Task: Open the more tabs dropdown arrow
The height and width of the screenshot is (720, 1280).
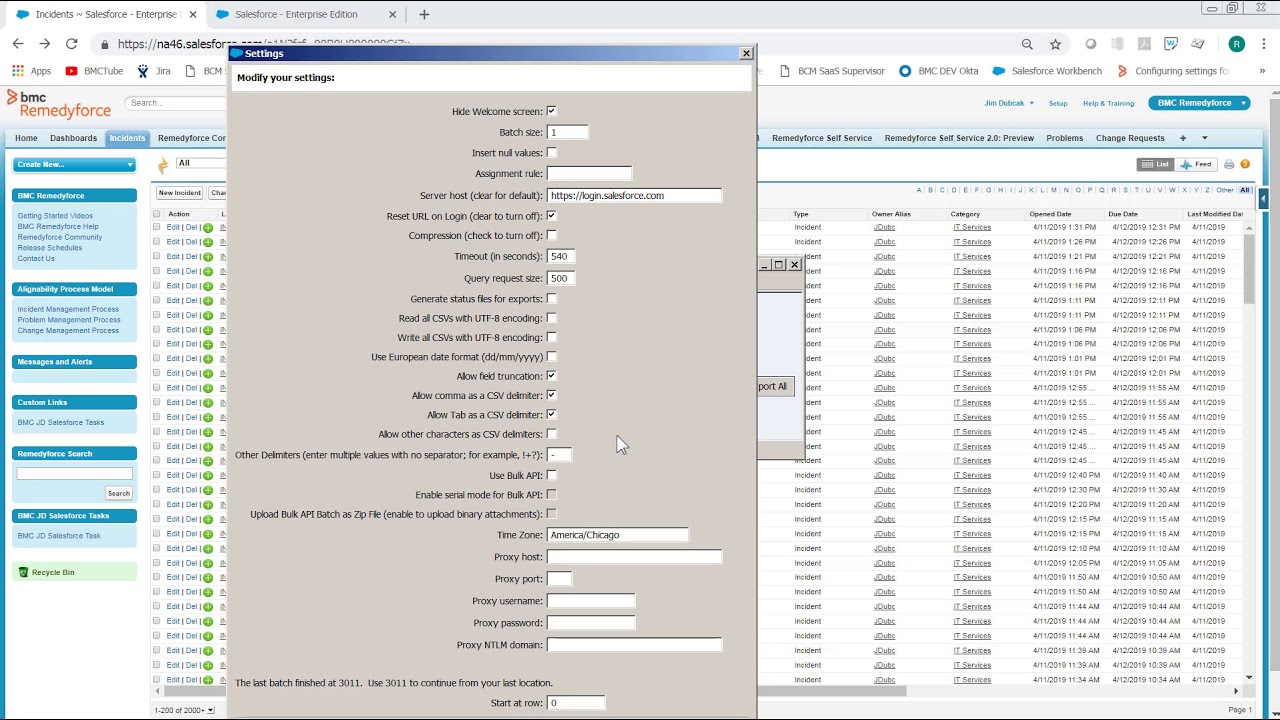Action: click(1204, 138)
